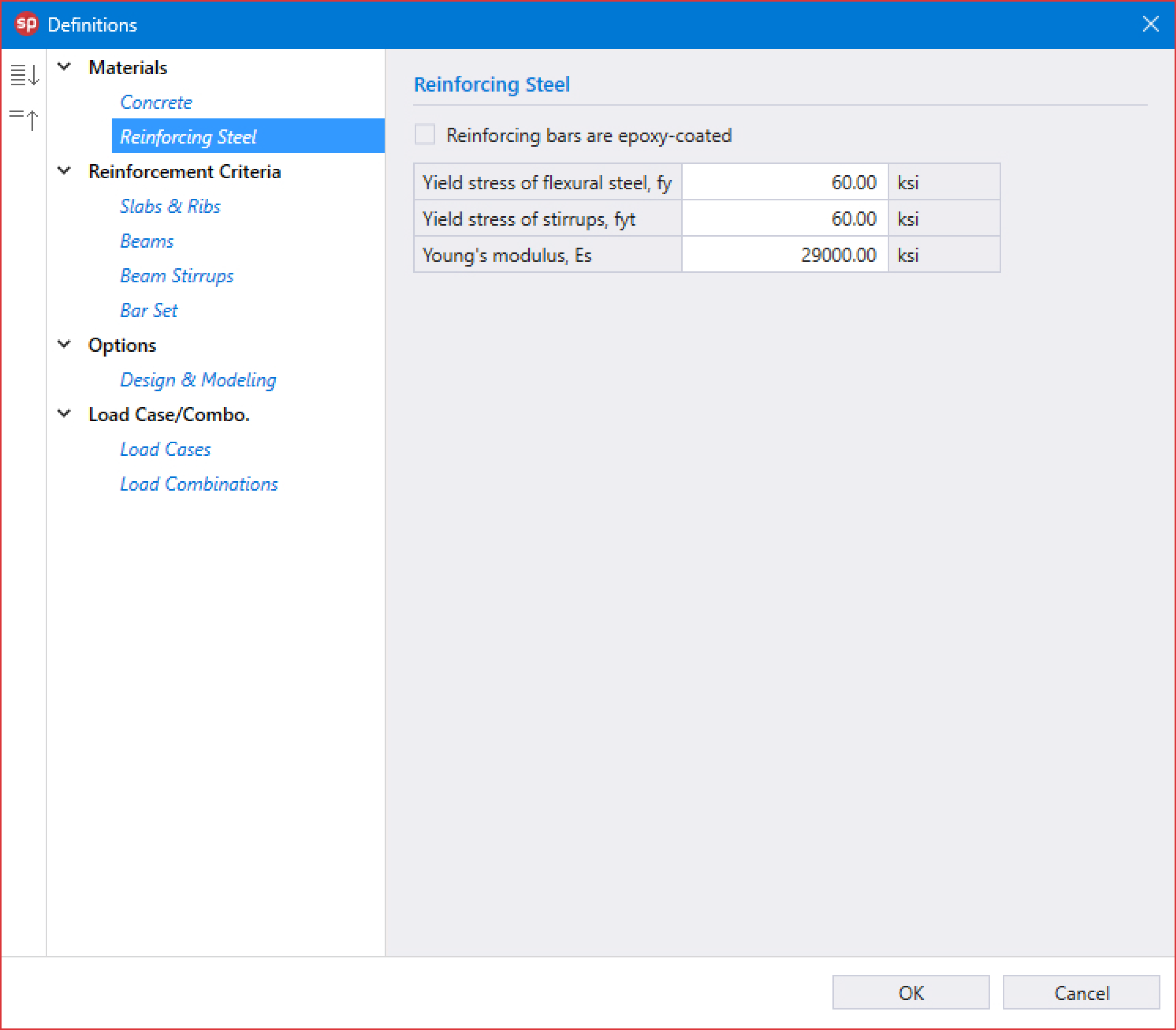Click the flexural steel fy value field
This screenshot has height=1030, width=1176.
tap(784, 182)
